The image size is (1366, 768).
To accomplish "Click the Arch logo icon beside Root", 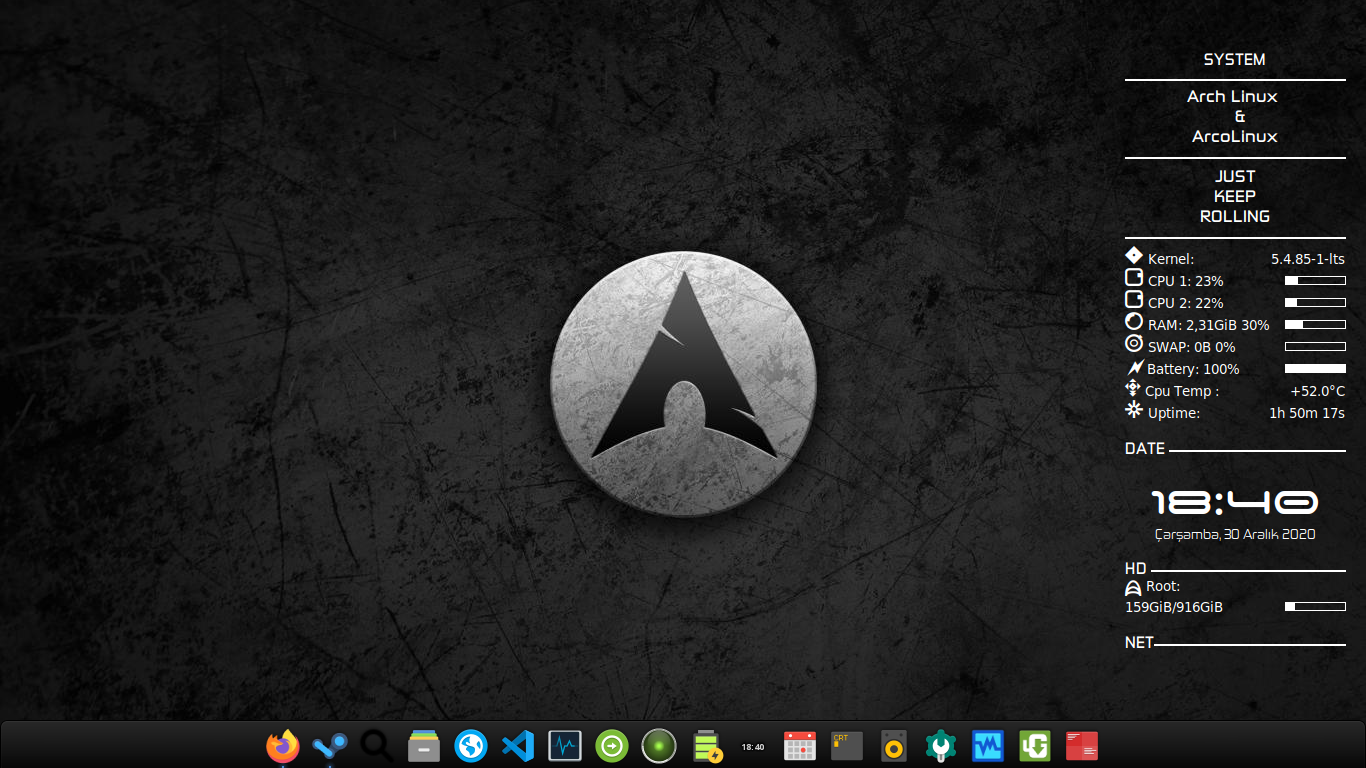I will 1134,588.
